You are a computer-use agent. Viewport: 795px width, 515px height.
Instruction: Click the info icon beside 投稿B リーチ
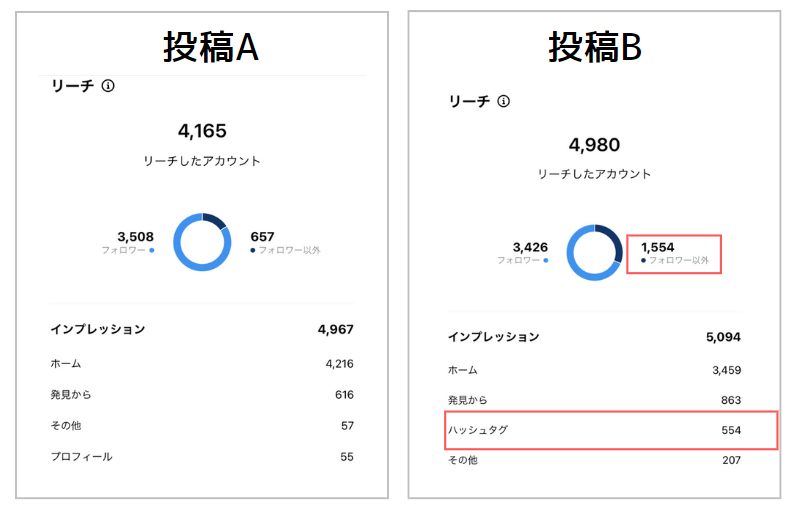point(503,101)
